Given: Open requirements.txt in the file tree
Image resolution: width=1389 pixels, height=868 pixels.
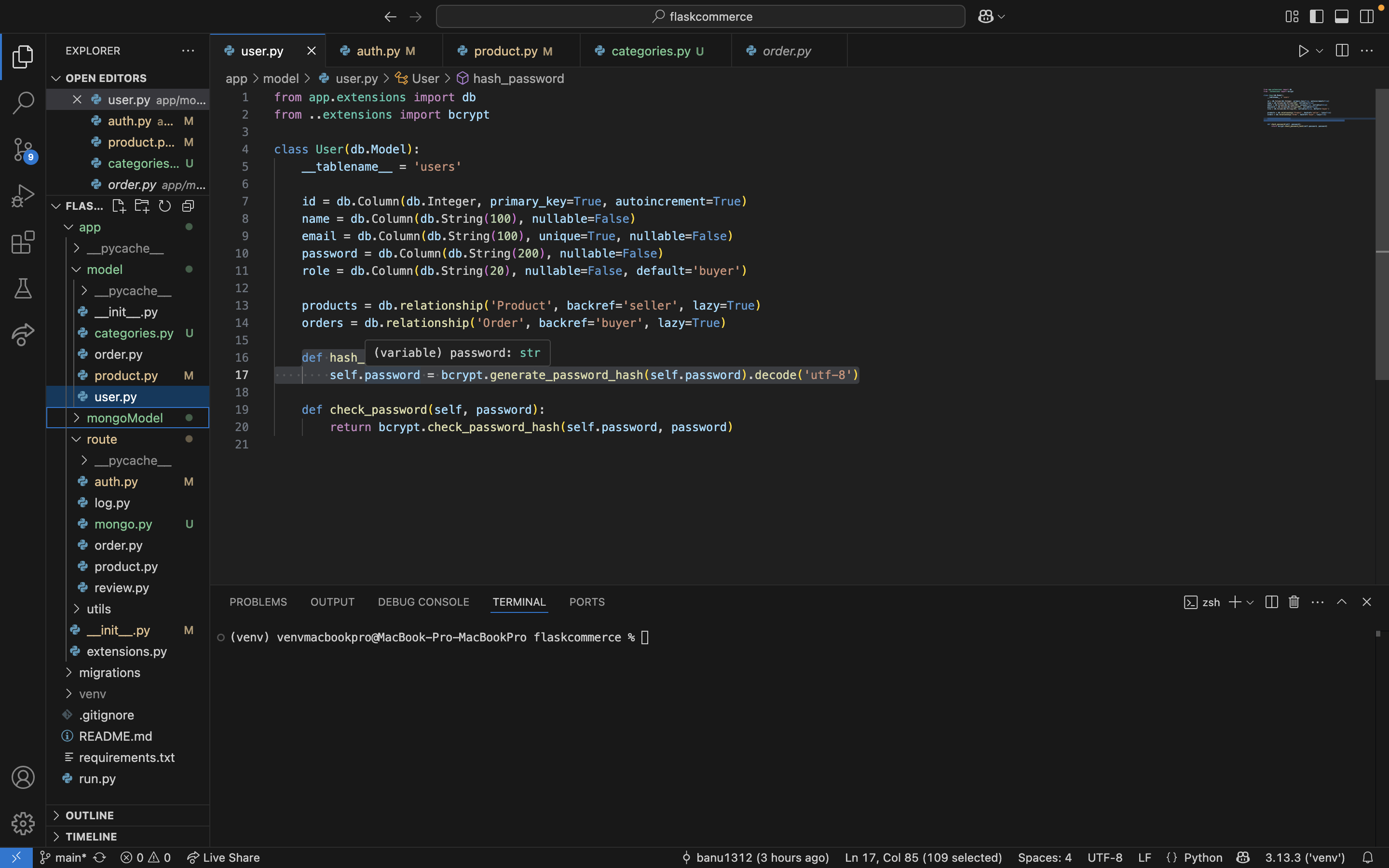Looking at the screenshot, I should pyautogui.click(x=127, y=758).
